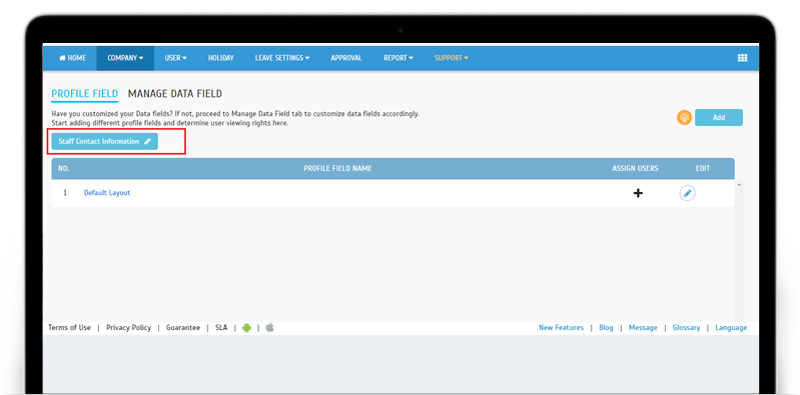Viewport: 800px width, 395px height.
Task: Click the pencil edit icon for Default Layout
Action: point(687,193)
